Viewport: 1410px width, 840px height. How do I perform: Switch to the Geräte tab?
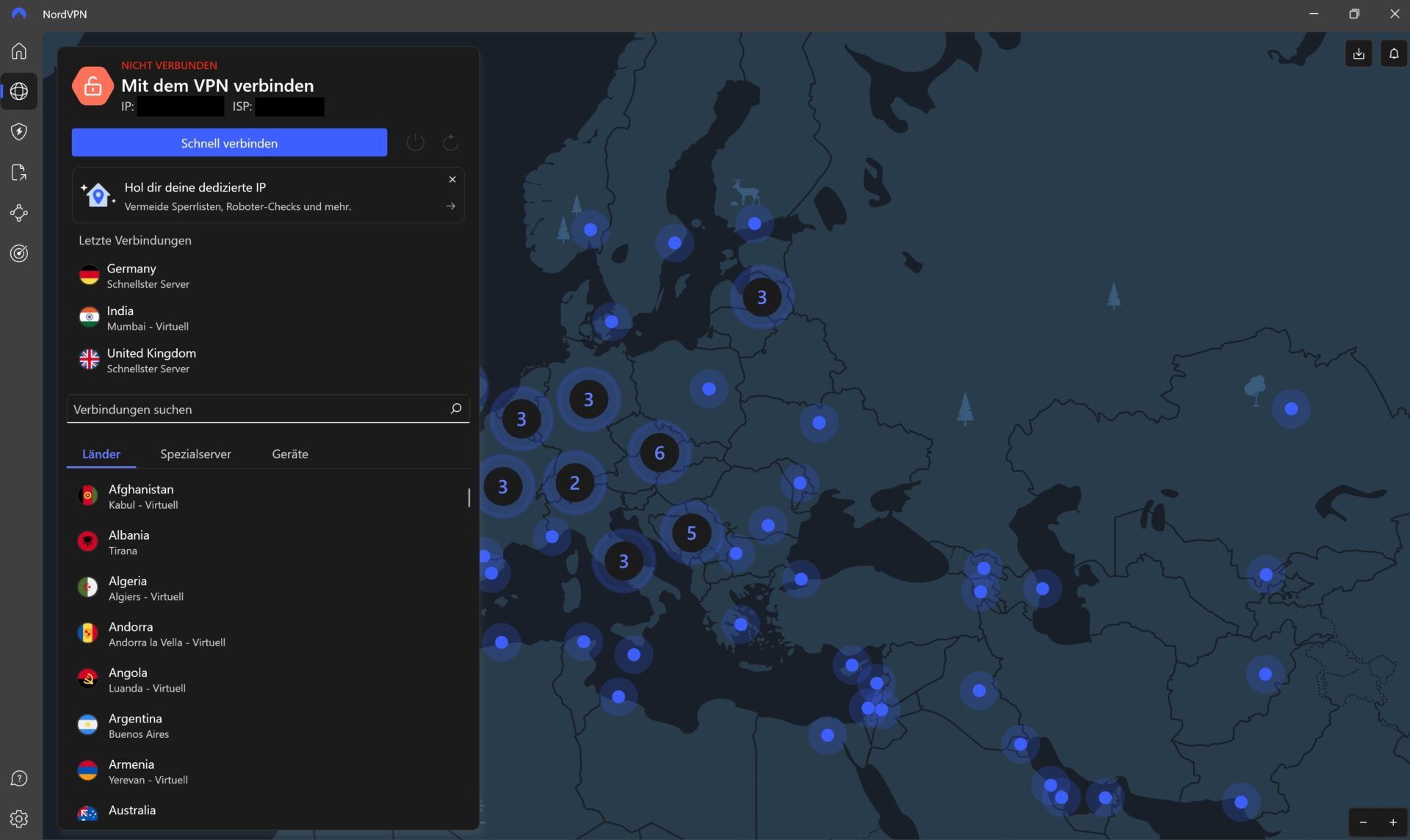[290, 454]
